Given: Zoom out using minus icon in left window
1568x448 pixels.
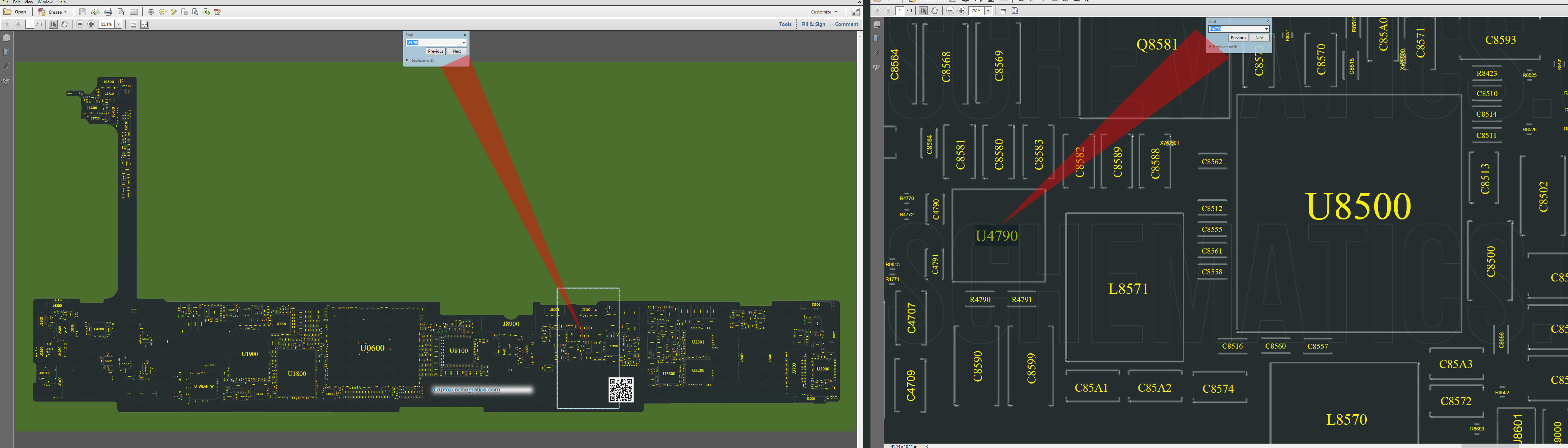Looking at the screenshot, I should [x=80, y=24].
